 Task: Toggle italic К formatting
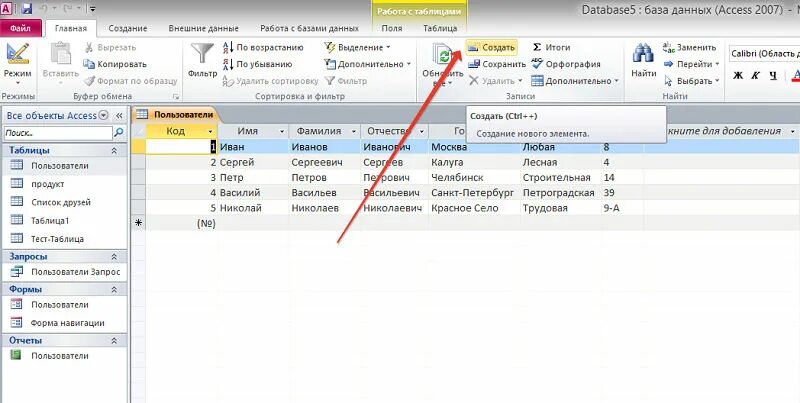(756, 75)
